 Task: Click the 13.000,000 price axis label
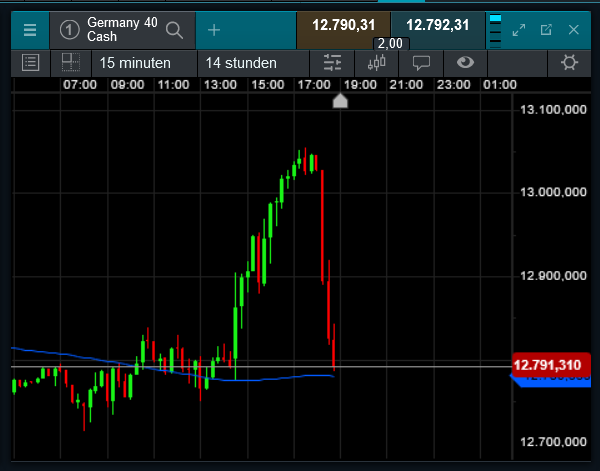[553, 192]
